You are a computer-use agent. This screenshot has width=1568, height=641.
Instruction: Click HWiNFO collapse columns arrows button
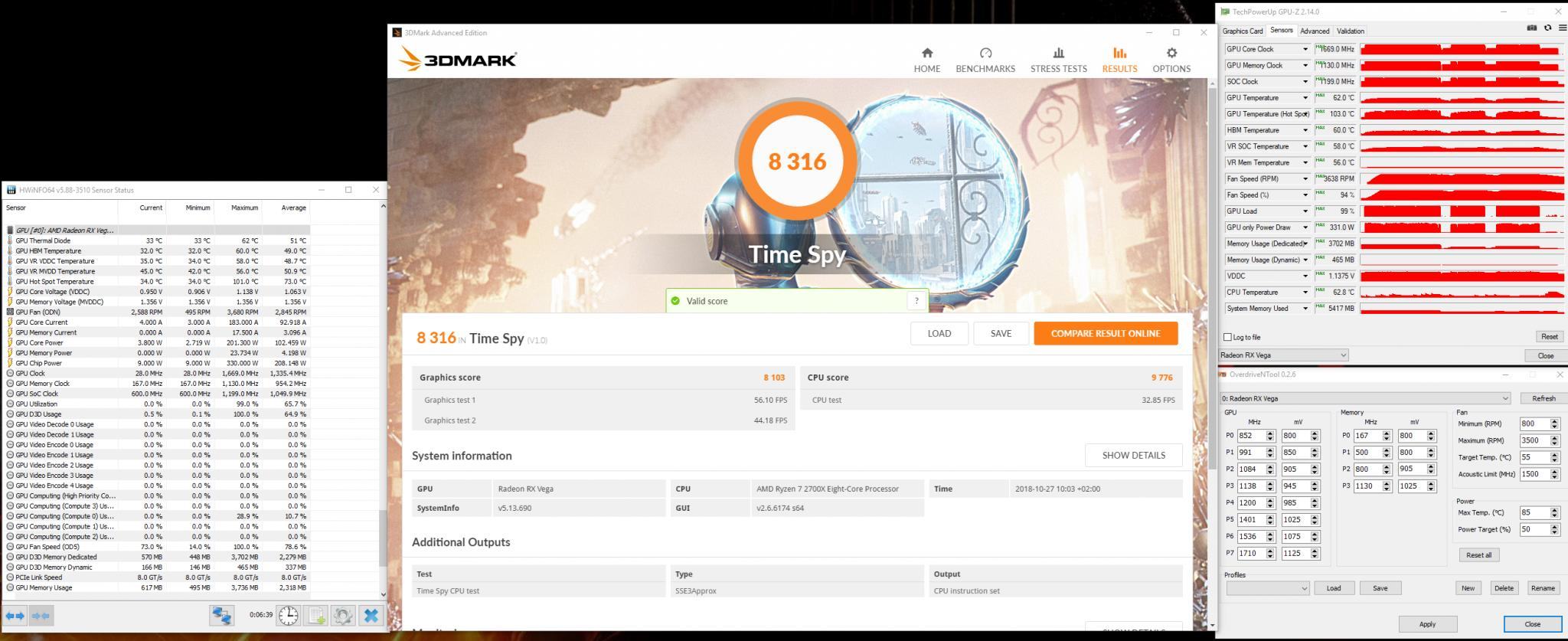click(41, 615)
